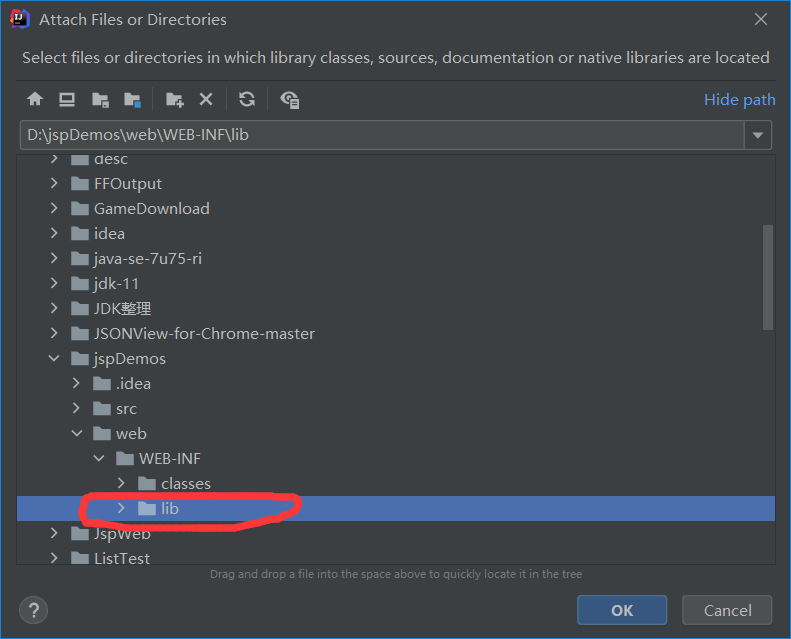
Task: Click the Delete (X) toolbar icon
Action: coord(206,99)
